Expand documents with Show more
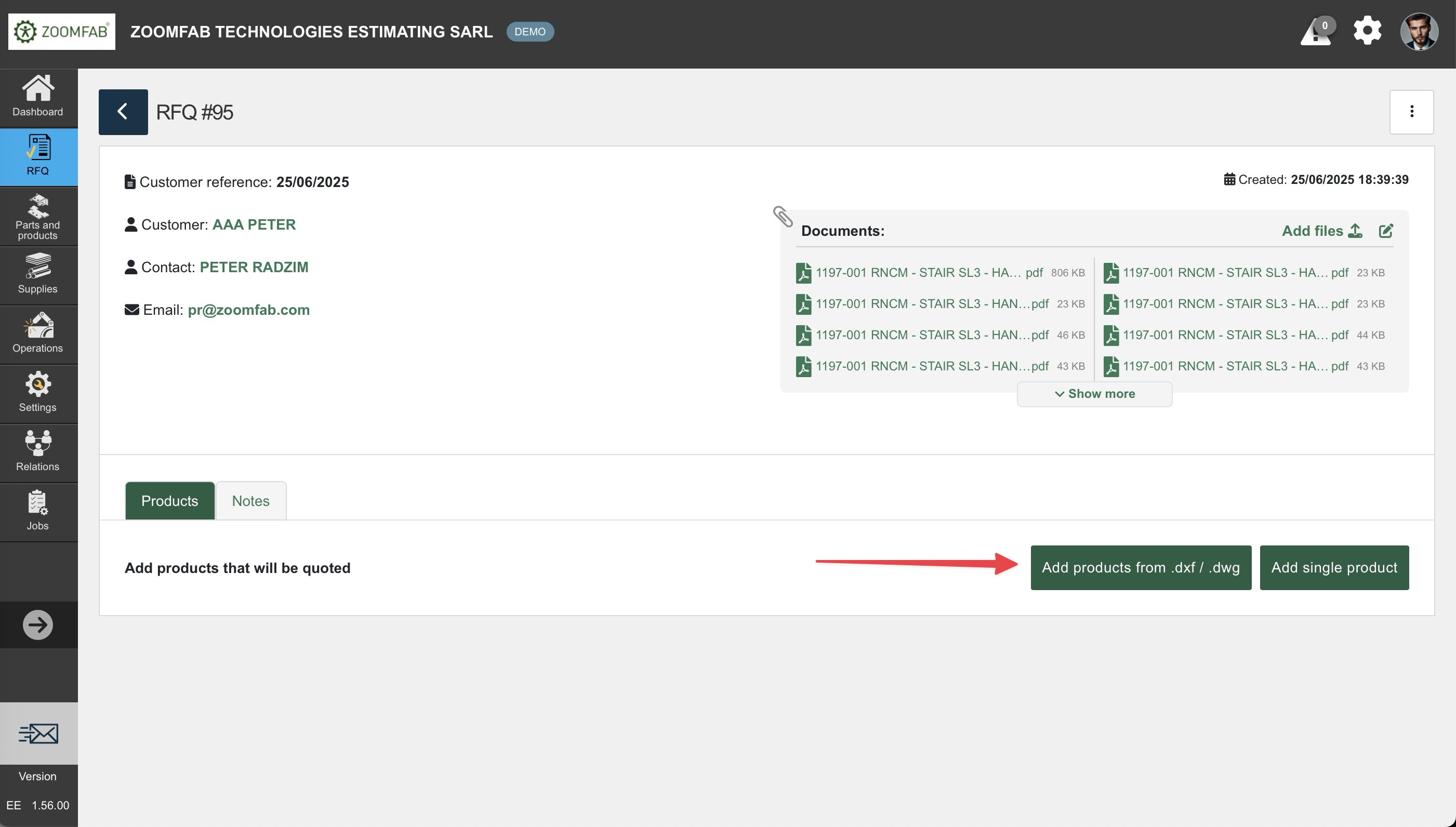 click(1094, 394)
